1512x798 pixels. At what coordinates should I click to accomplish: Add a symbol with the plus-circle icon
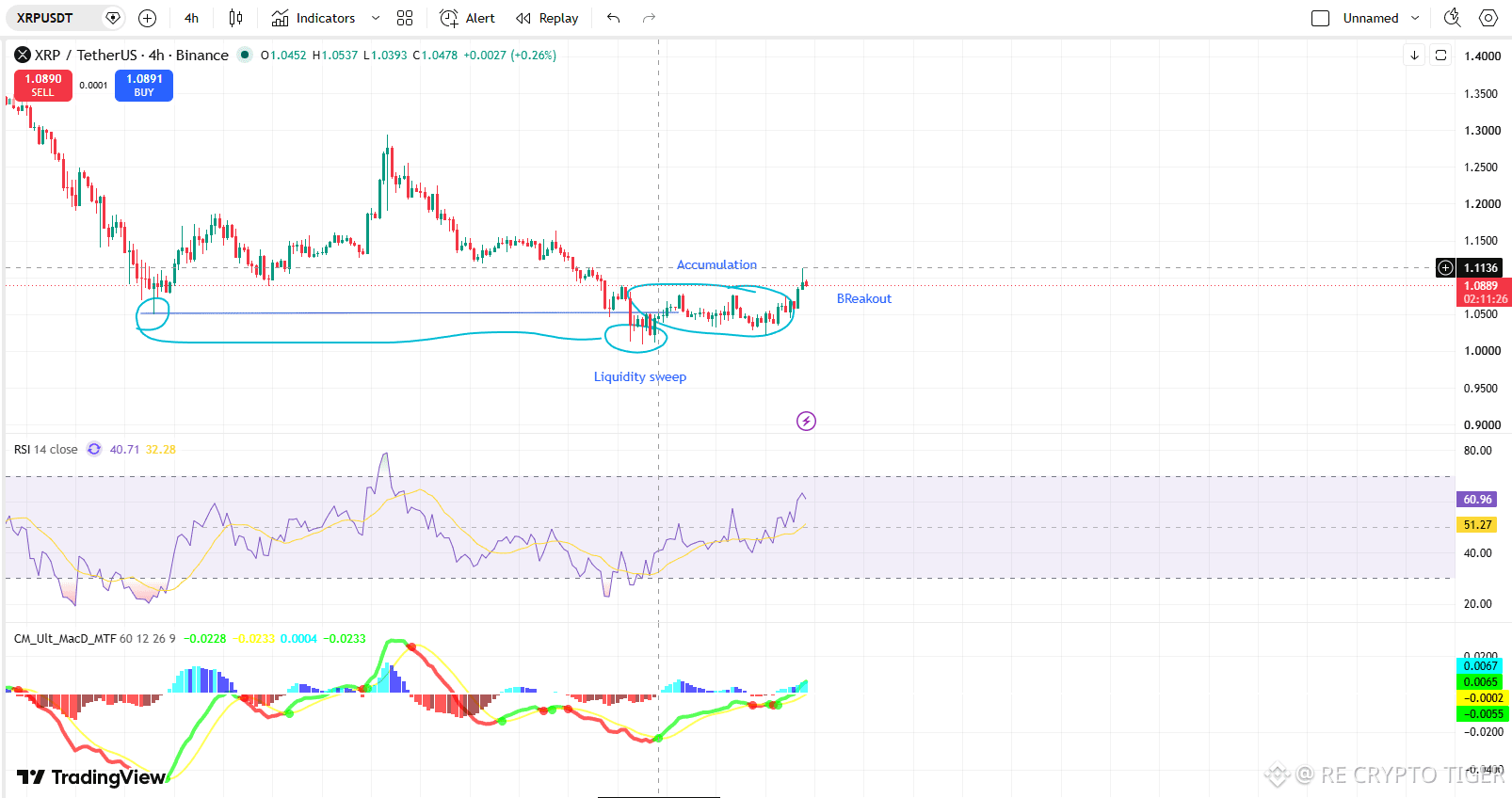pos(147,18)
